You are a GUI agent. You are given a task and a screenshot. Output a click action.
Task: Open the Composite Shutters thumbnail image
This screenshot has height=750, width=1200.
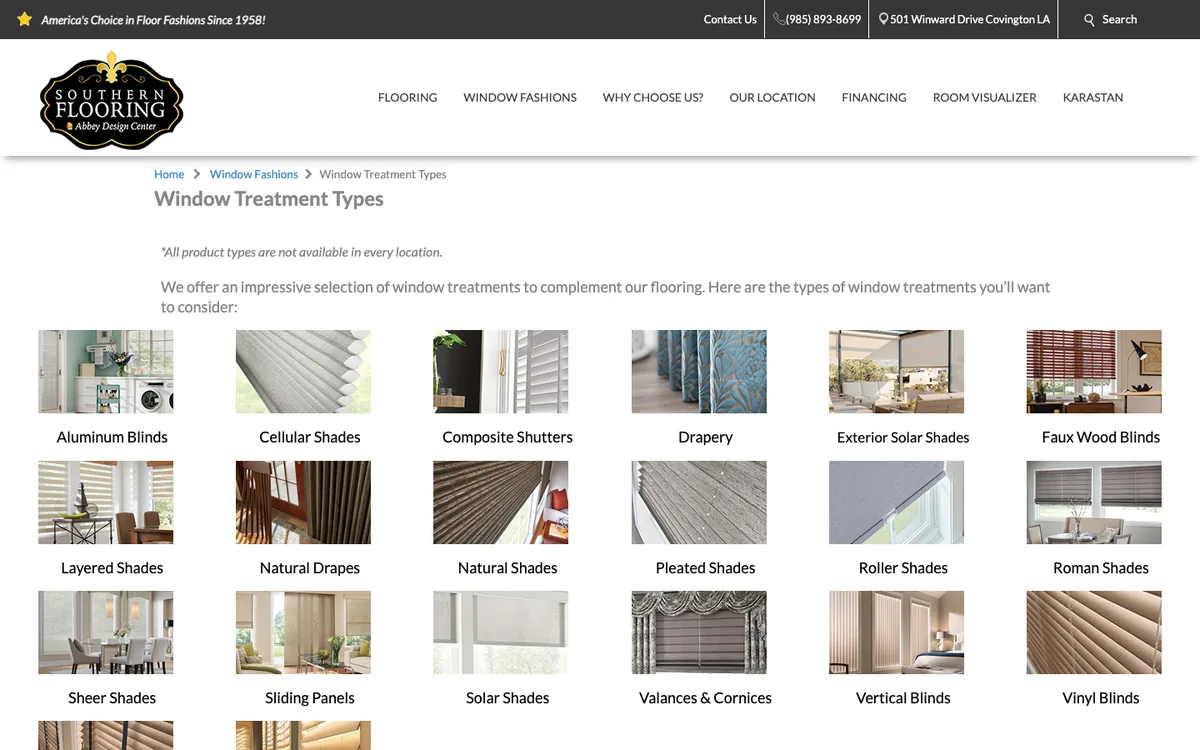[x=501, y=372]
